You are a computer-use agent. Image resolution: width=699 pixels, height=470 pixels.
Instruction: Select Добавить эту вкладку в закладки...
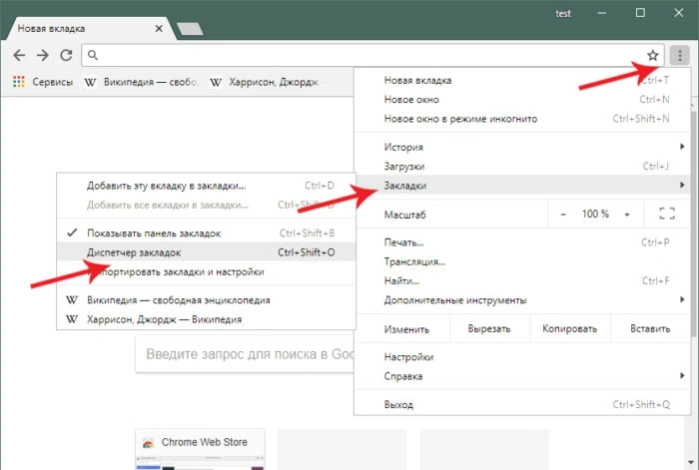point(206,186)
